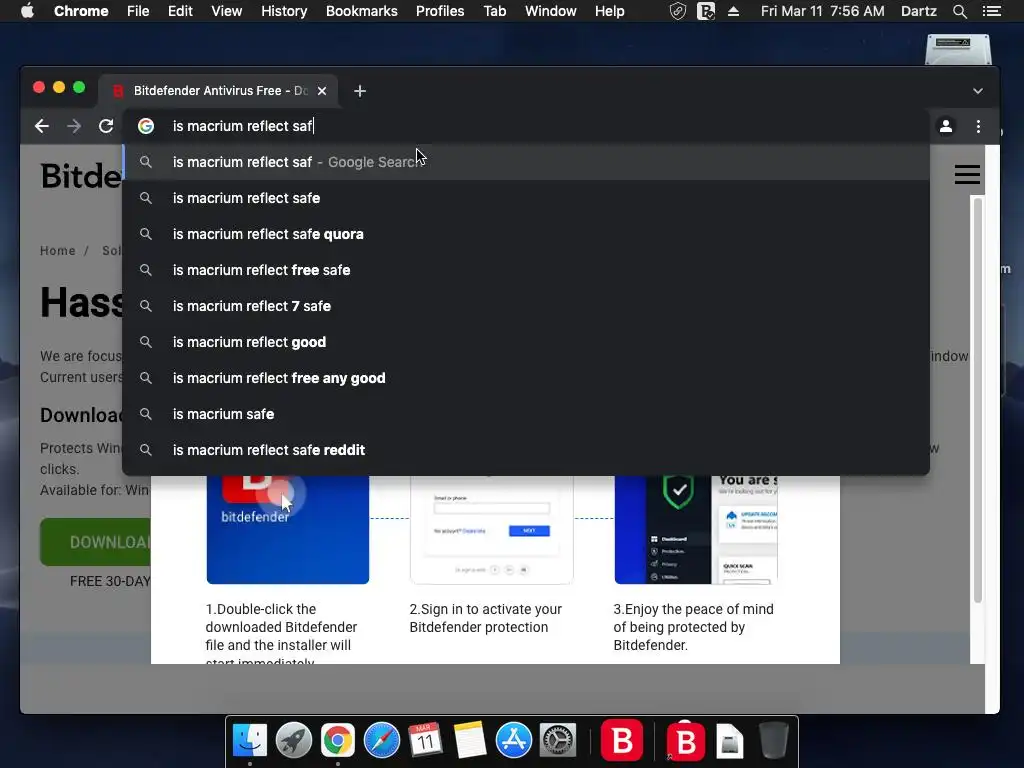Image resolution: width=1024 pixels, height=768 pixels.
Task: Click the shield icon in the menu bar
Action: click(678, 11)
